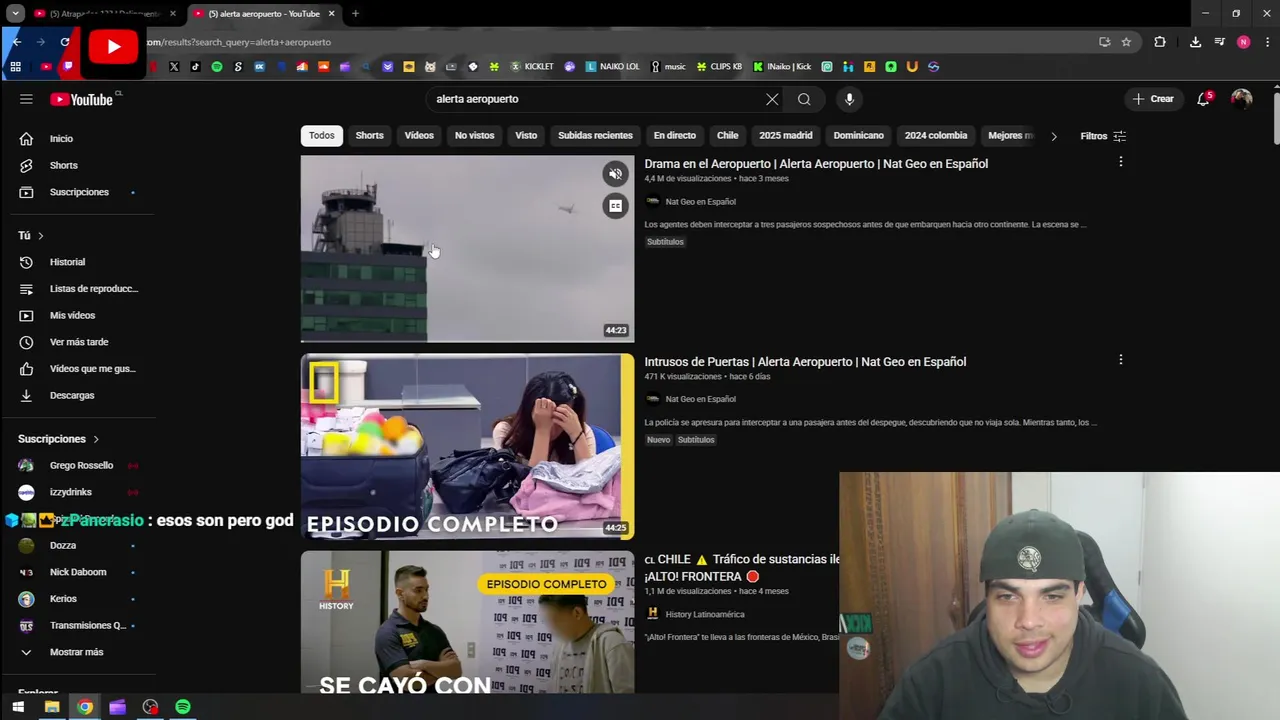The height and width of the screenshot is (720, 1280).
Task: Play the Intrusos de Puertas thumbnail
Action: click(x=467, y=446)
